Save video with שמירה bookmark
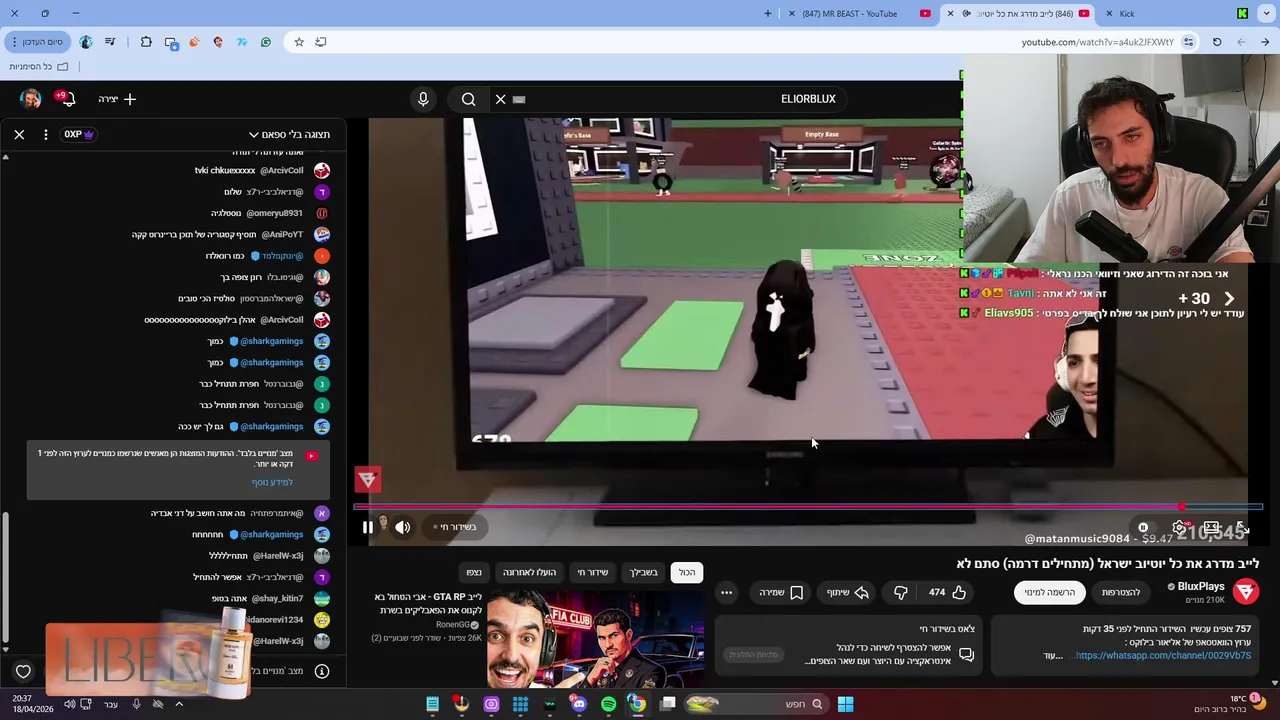The image size is (1280, 720). (780, 592)
